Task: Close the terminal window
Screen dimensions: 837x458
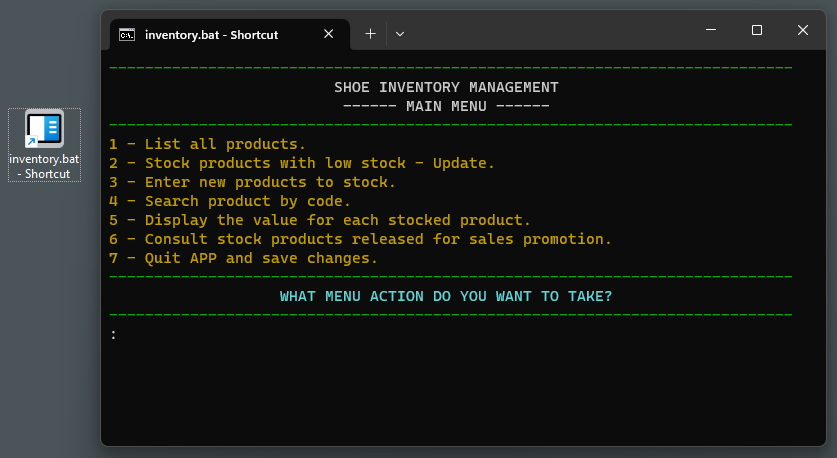Action: coord(803,30)
